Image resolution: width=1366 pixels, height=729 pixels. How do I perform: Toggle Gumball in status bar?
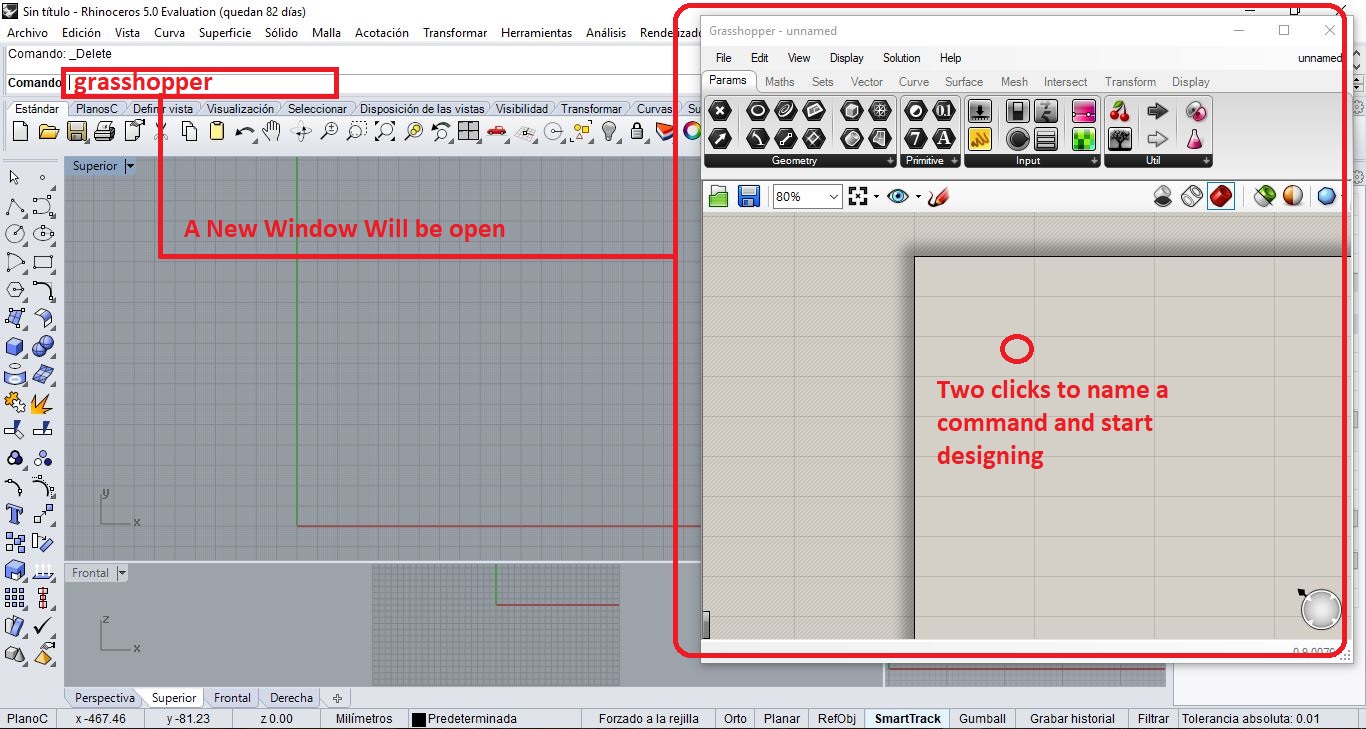982,718
